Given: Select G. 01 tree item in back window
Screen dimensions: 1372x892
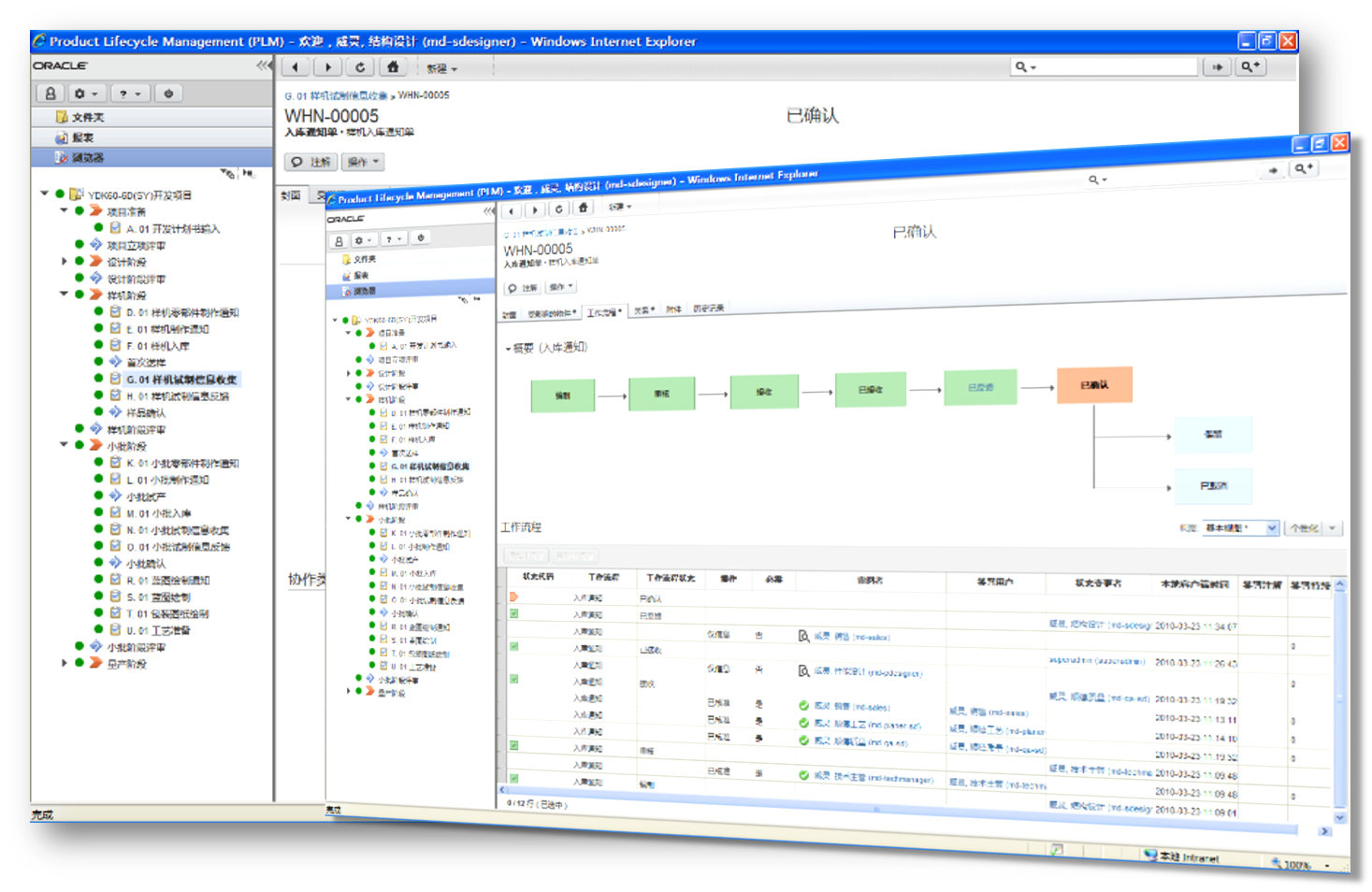Looking at the screenshot, I should (182, 380).
